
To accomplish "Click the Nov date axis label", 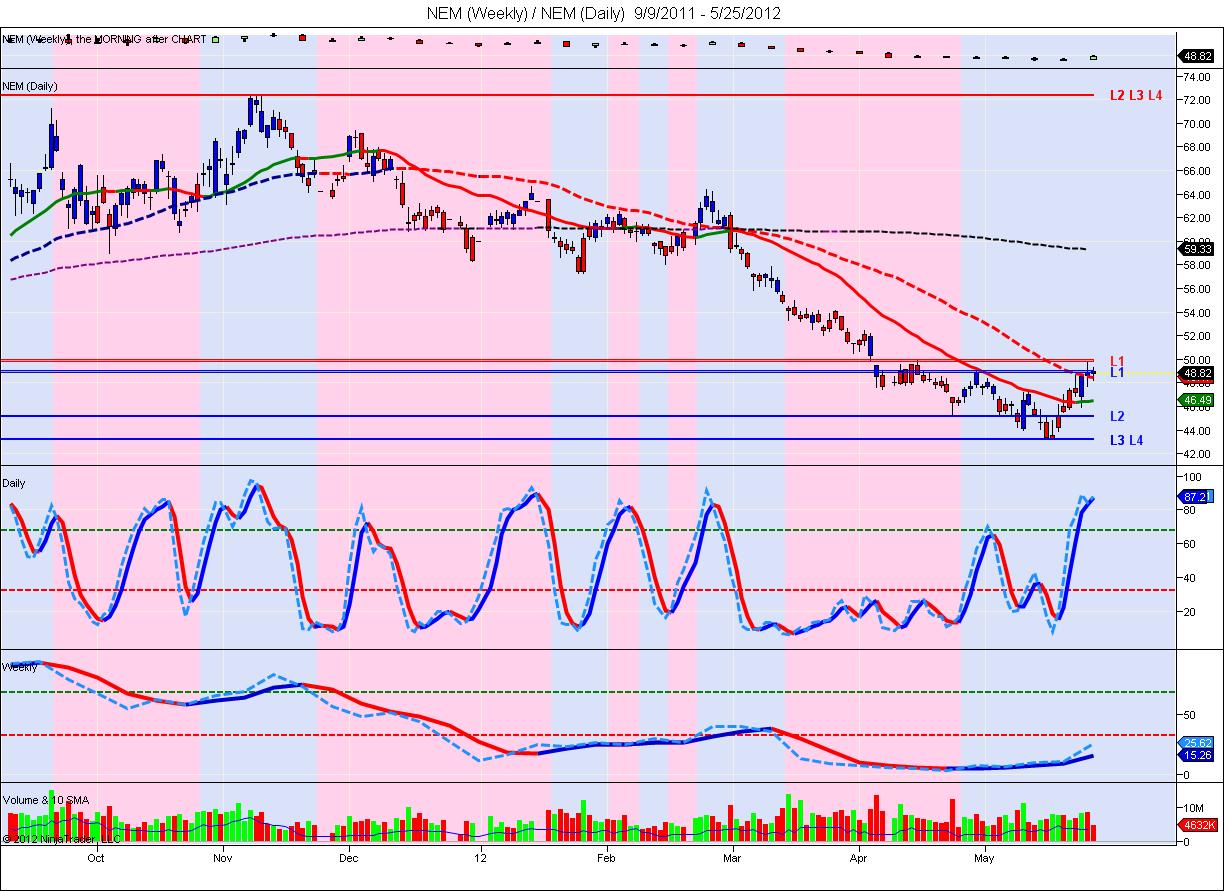I will click(x=222, y=858).
